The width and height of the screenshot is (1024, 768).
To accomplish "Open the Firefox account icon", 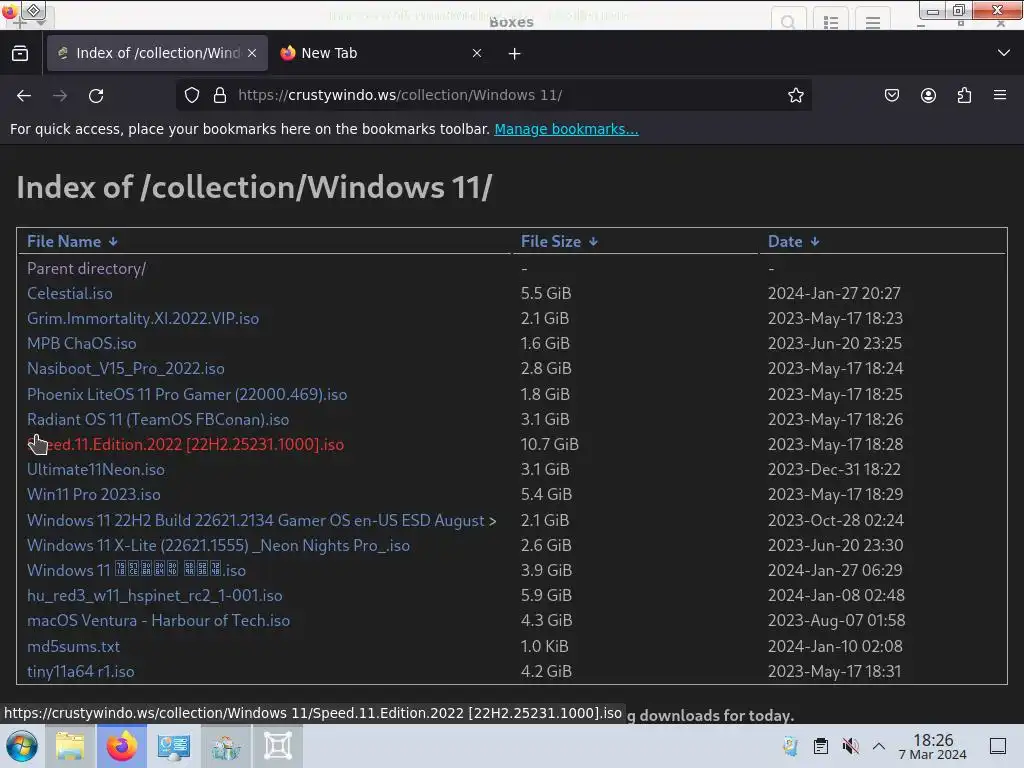I will 928,95.
